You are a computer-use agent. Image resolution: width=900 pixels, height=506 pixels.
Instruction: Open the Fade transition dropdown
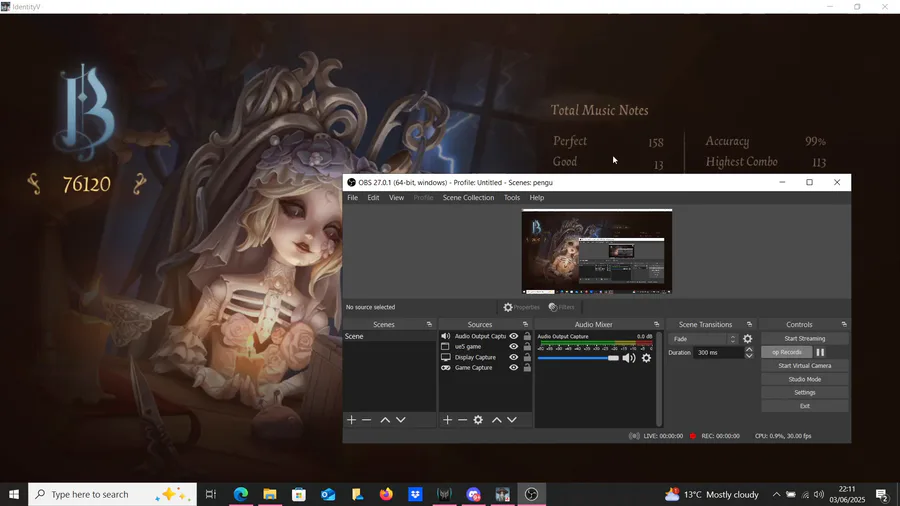704,339
